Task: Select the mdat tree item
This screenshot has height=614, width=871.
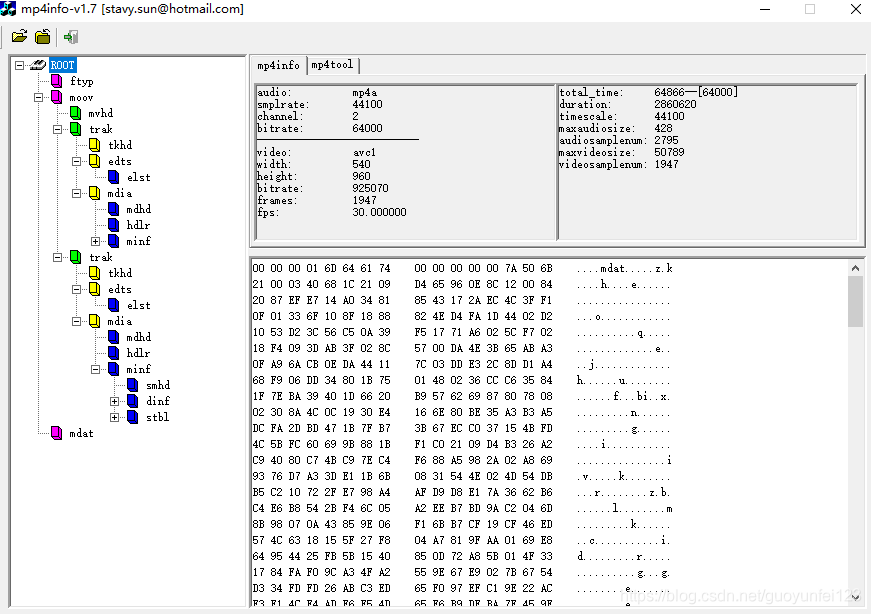Action: 81,433
